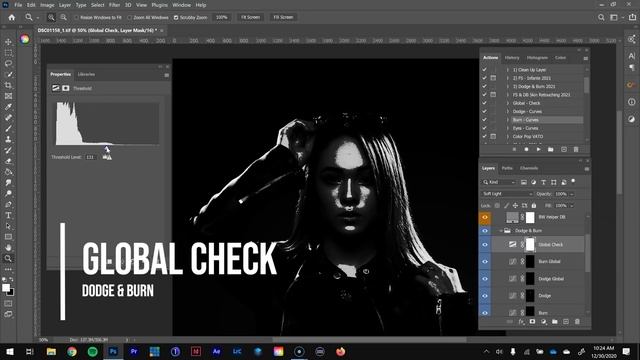The height and width of the screenshot is (360, 640).
Task: Select the Horizontal Type tool
Action: tap(8, 215)
